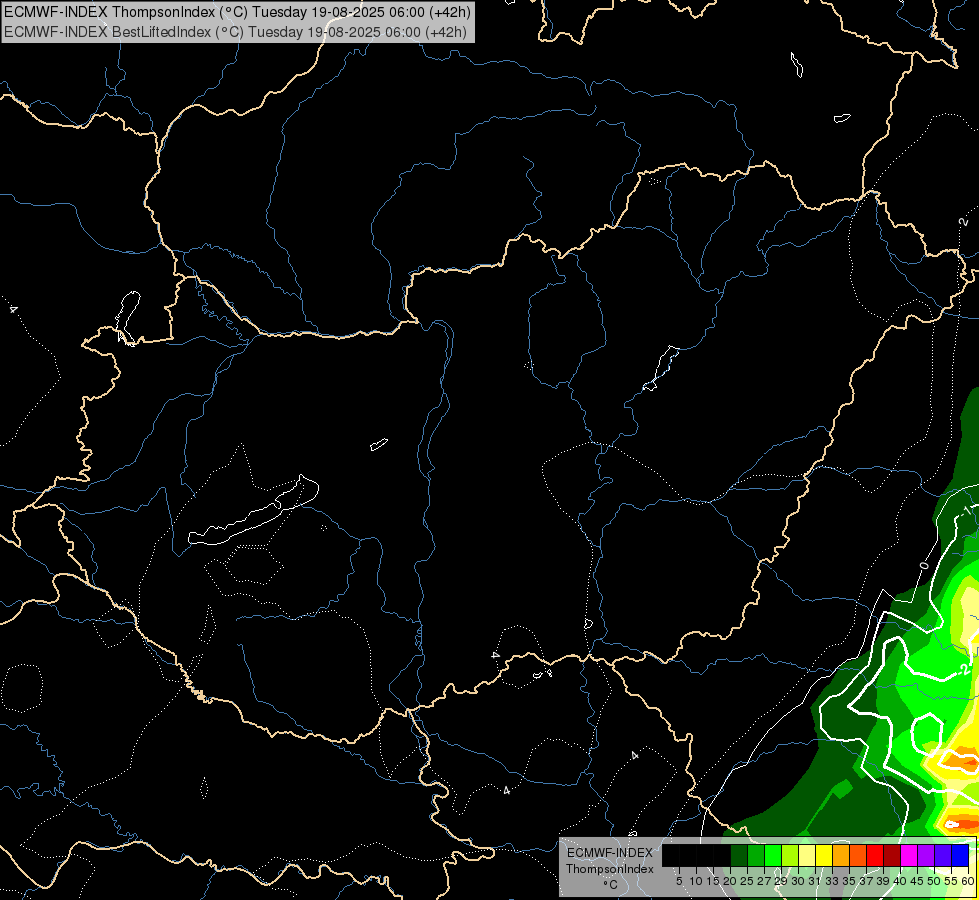Select the indigo 50–55 legend swatch
The height and width of the screenshot is (900, 979).
943,855
